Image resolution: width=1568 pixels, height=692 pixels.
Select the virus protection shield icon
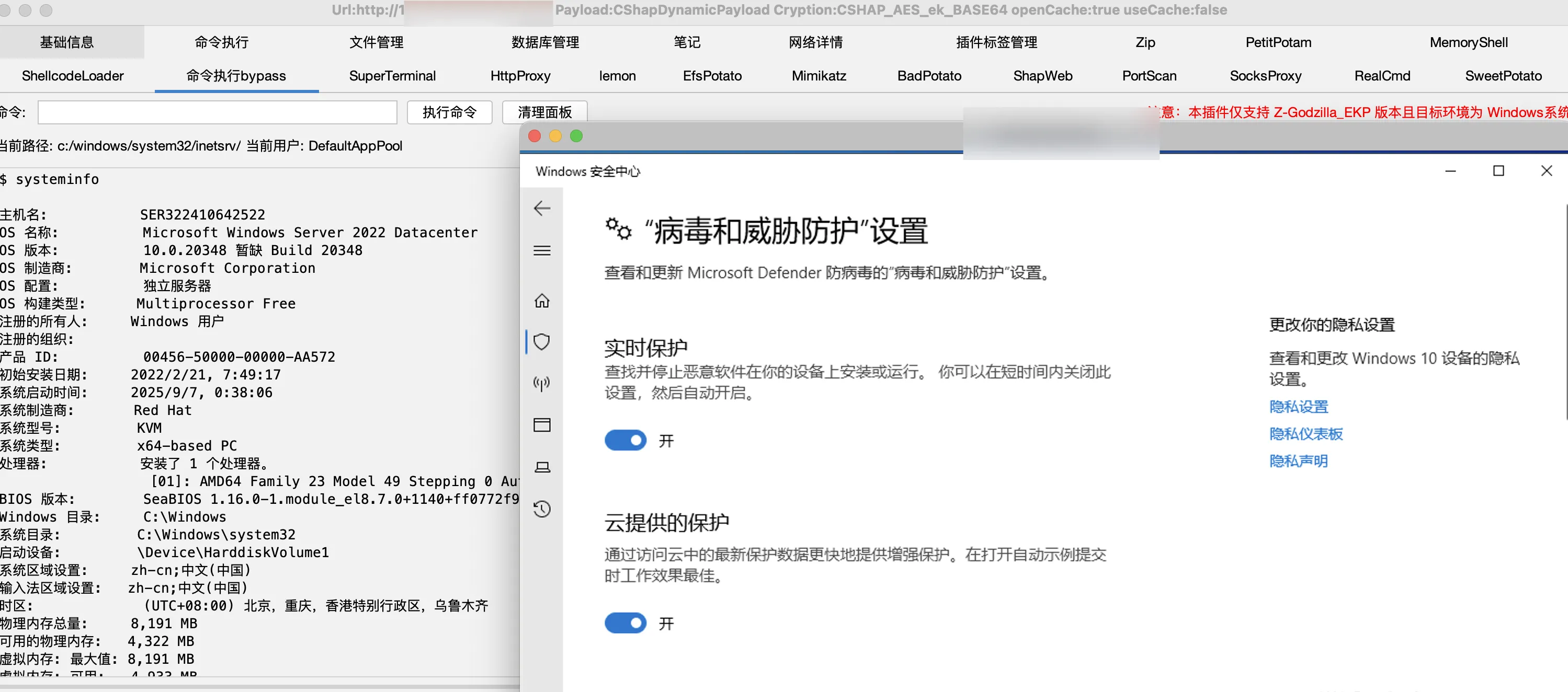542,342
